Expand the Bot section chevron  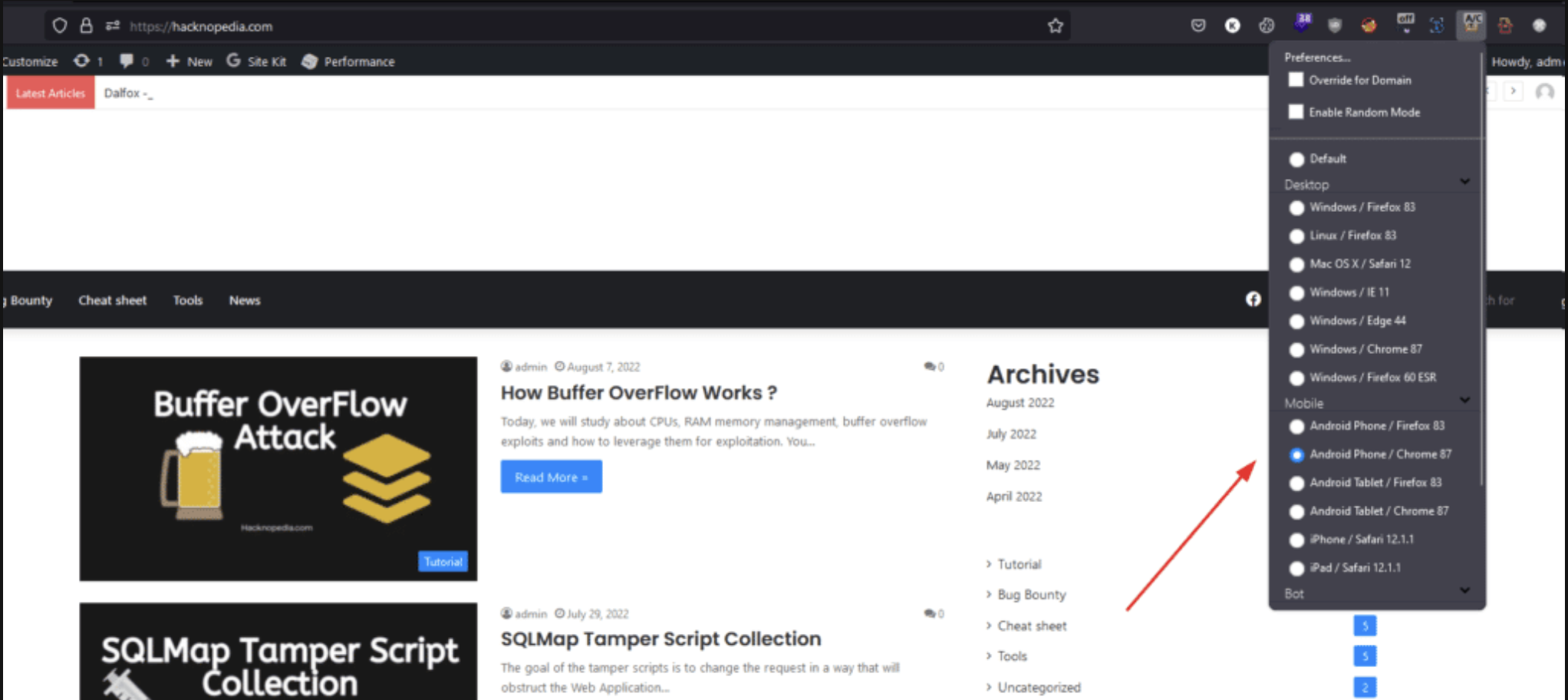coord(1464,590)
